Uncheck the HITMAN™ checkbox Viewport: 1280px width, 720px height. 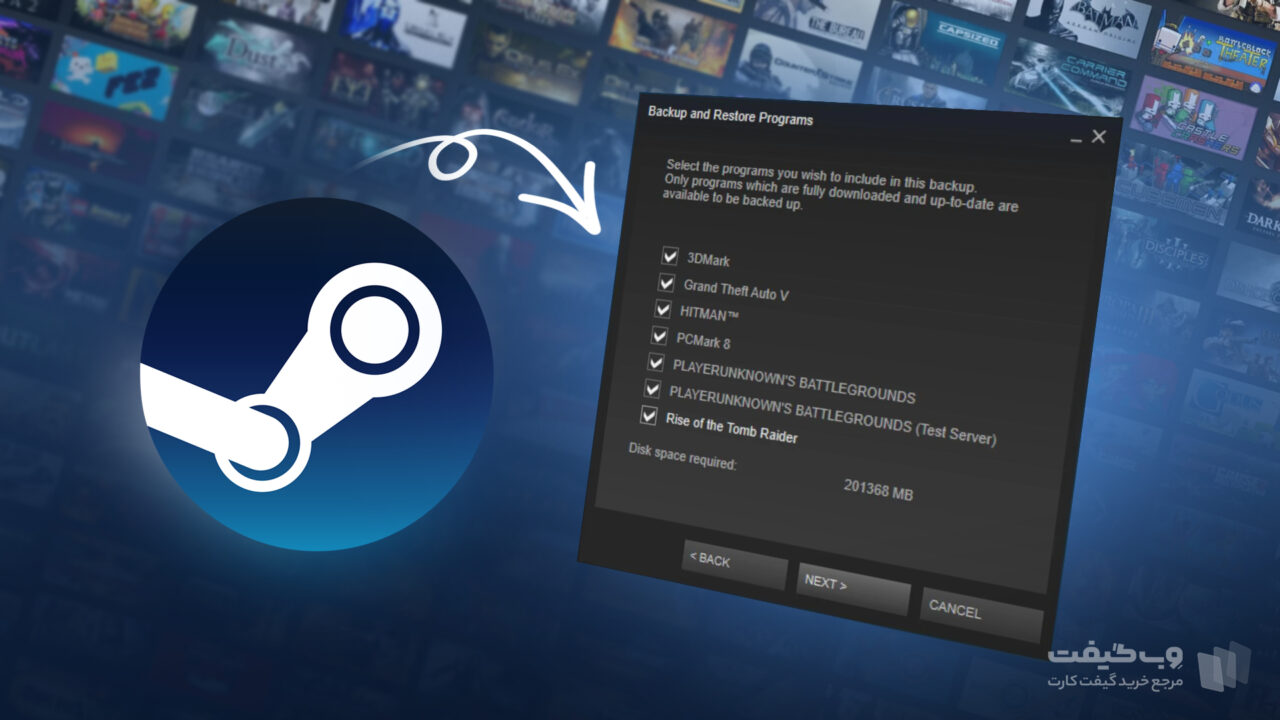point(663,309)
